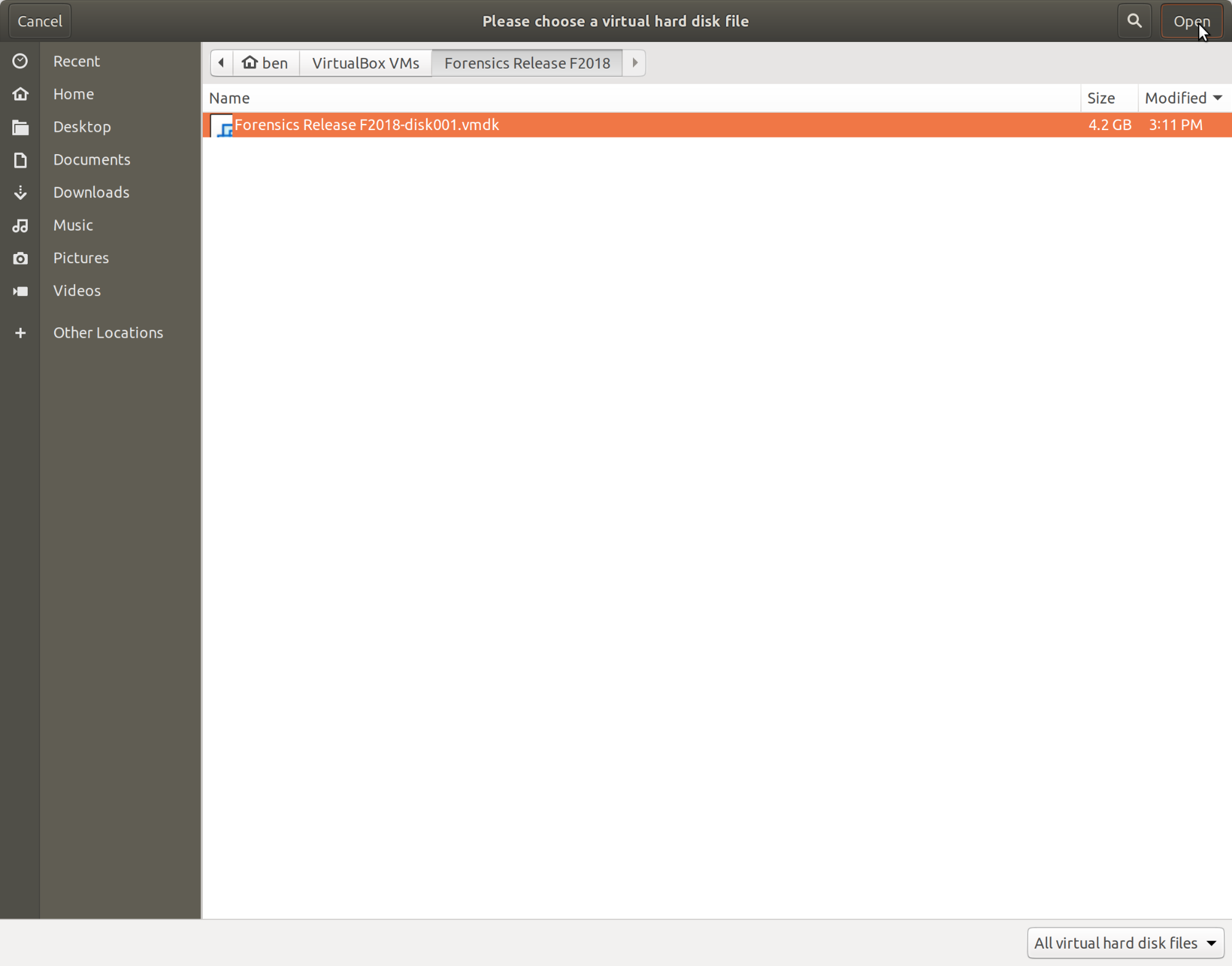Open the file type filter dropdown
The width and height of the screenshot is (1232, 966).
1125,943
